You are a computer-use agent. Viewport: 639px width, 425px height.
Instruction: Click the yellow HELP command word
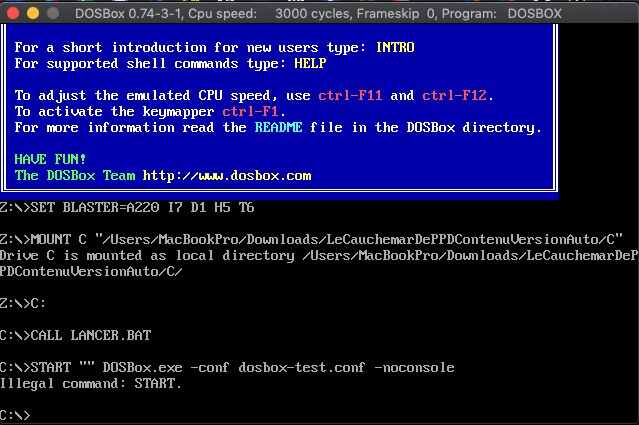pyautogui.click(x=310, y=64)
